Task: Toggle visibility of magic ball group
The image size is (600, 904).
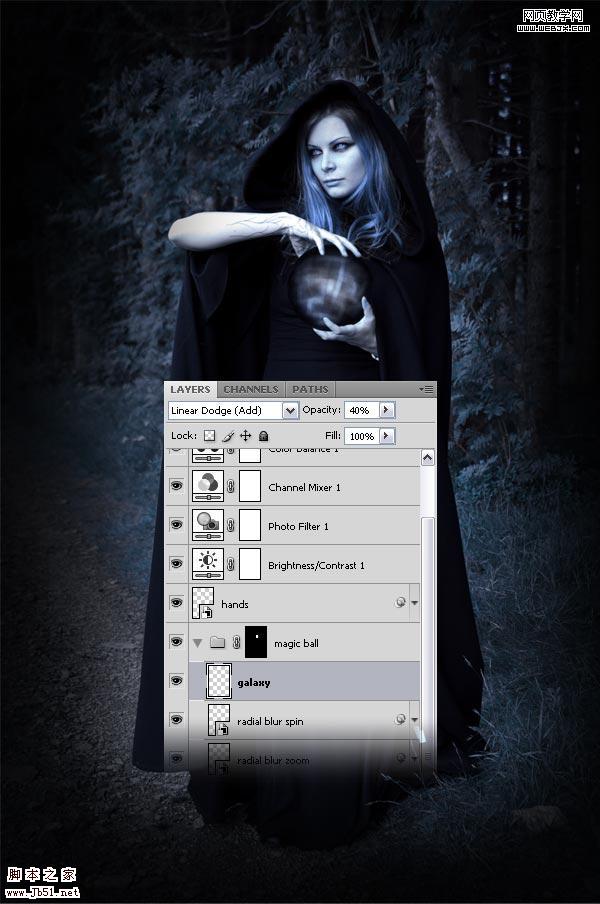Action: (x=177, y=642)
